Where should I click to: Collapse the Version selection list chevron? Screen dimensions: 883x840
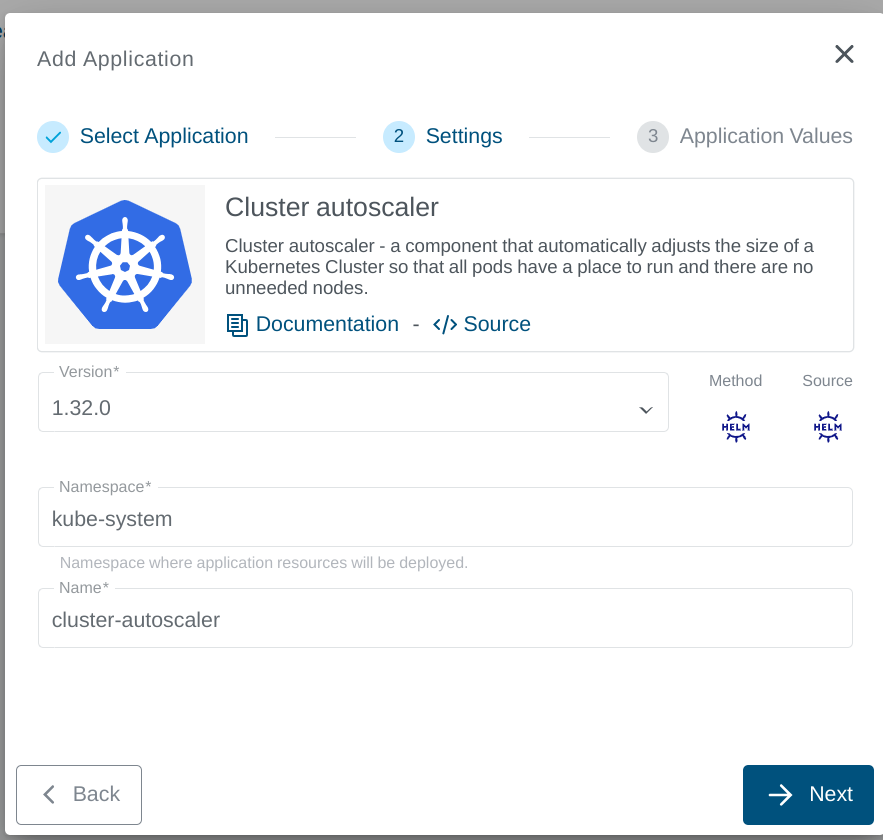click(x=645, y=408)
